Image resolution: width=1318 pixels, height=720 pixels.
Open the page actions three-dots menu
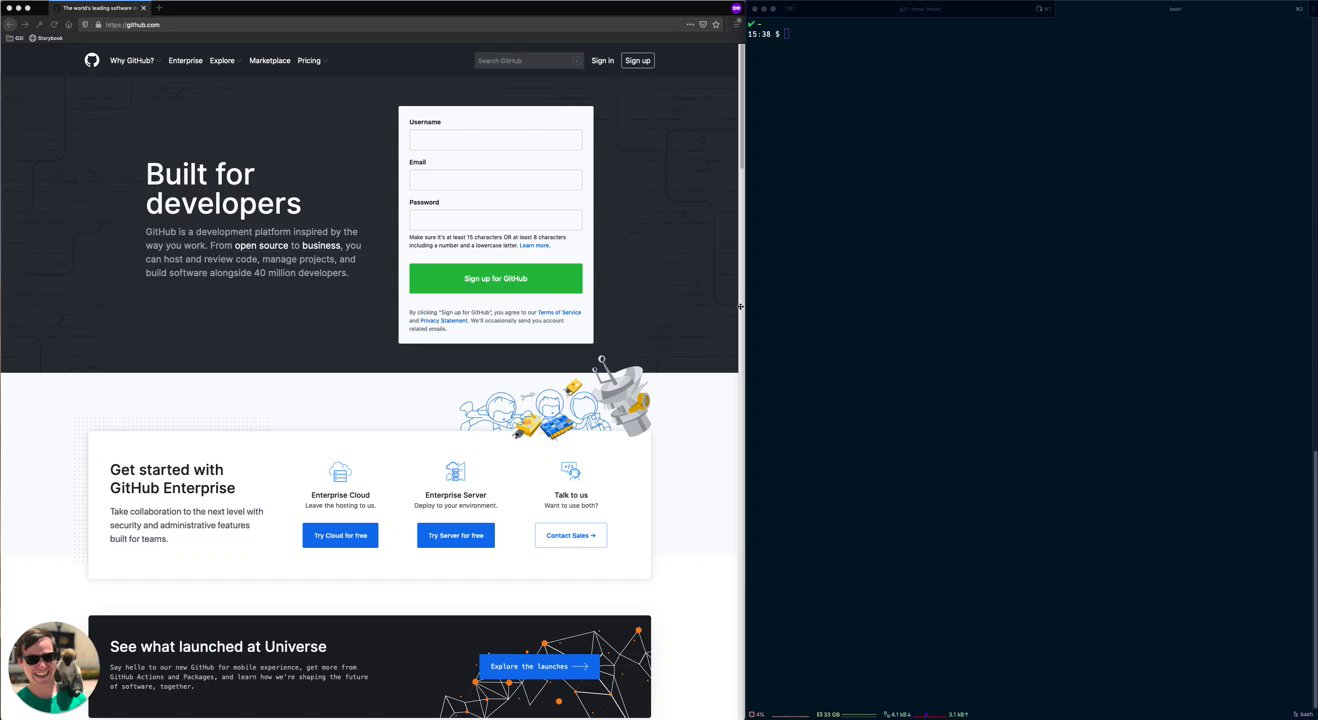690,24
